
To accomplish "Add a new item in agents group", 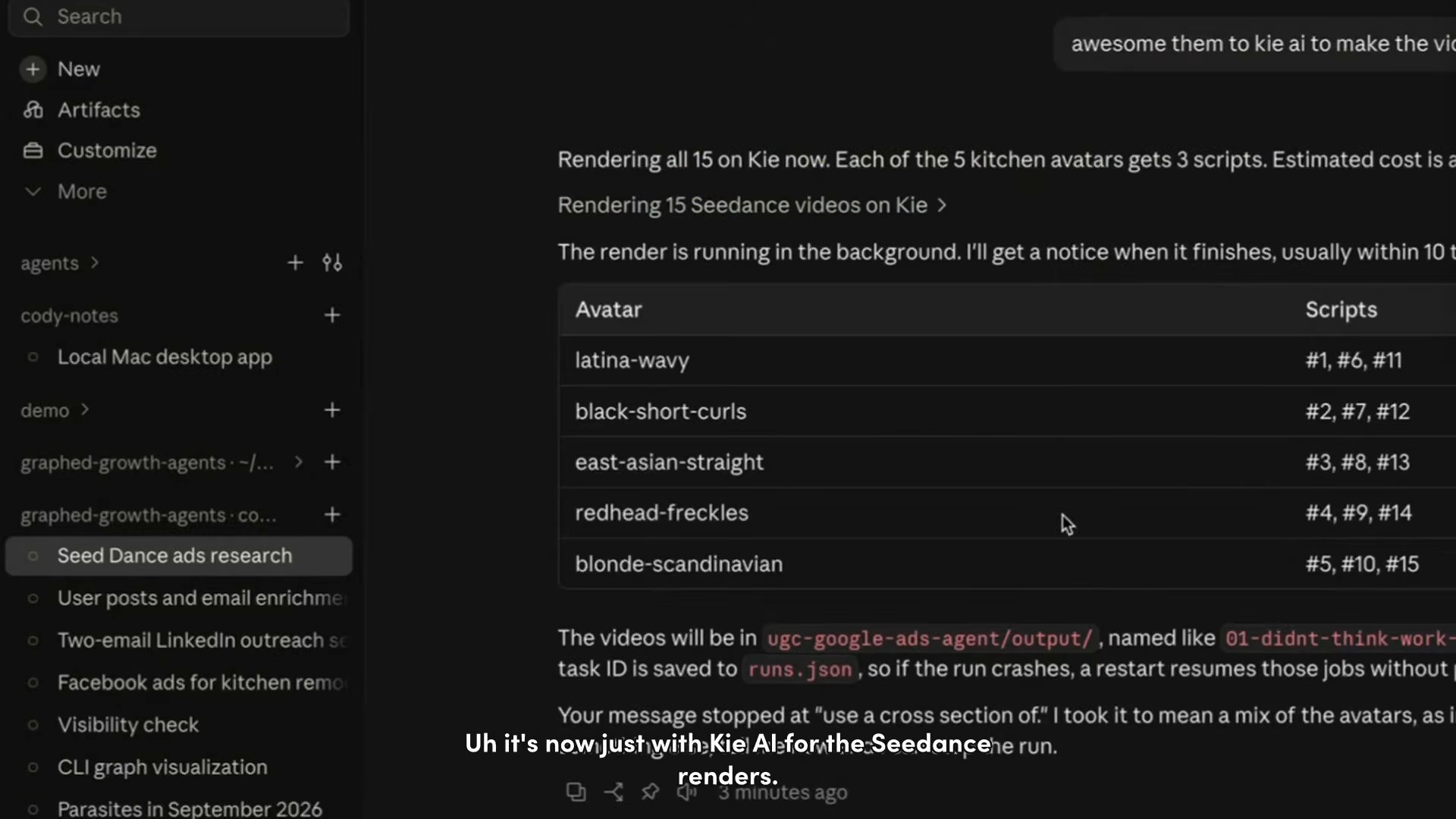I will pyautogui.click(x=295, y=262).
